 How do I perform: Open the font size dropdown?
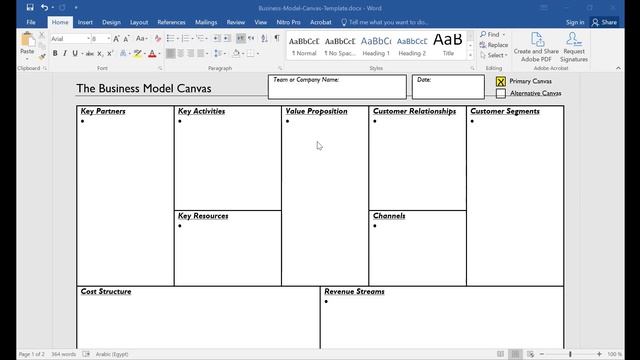(x=109, y=39)
